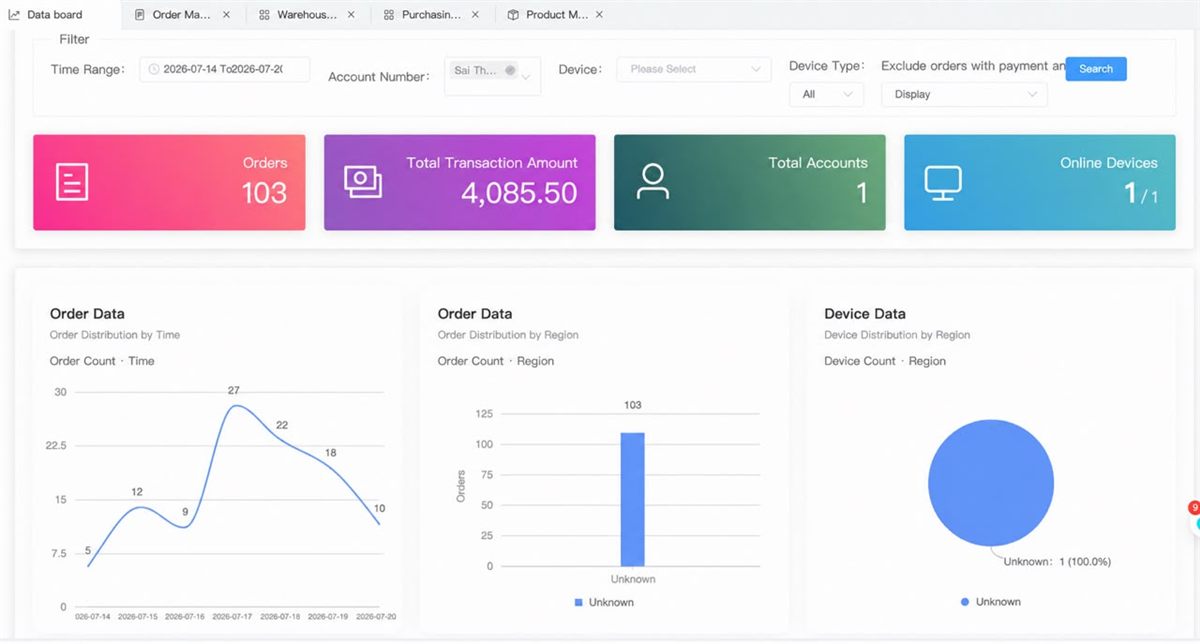Click Order Distribution by Time subtitle
Screen dimensions: 1200x644
[115, 335]
